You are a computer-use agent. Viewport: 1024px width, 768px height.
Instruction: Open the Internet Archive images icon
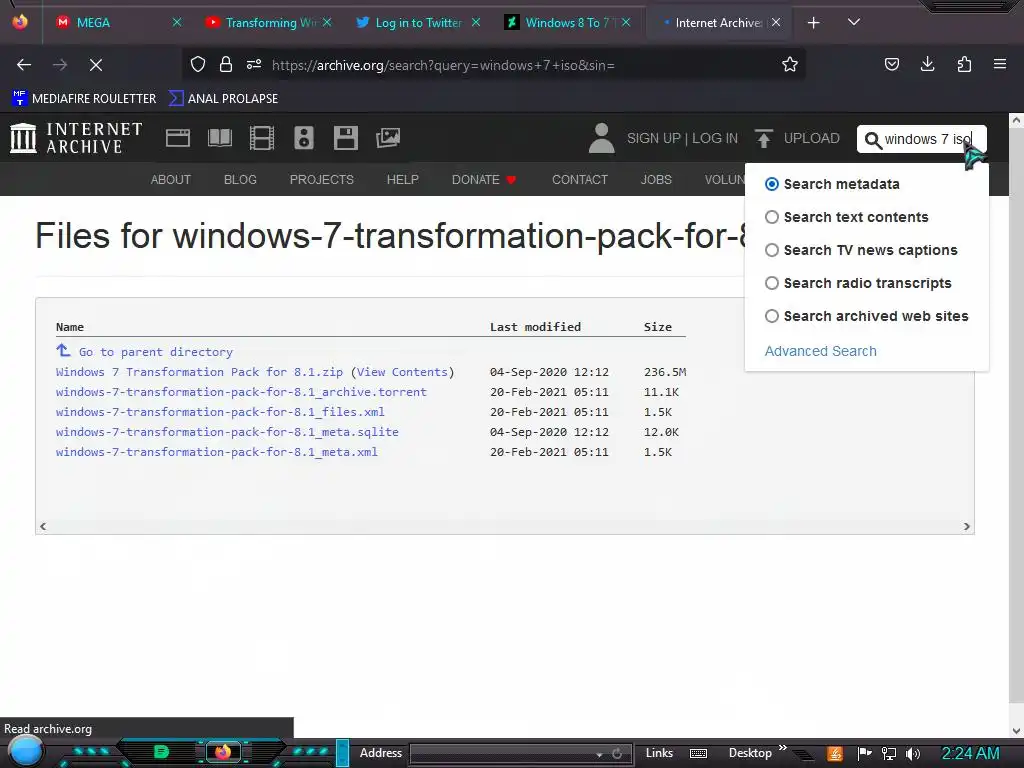pos(388,138)
